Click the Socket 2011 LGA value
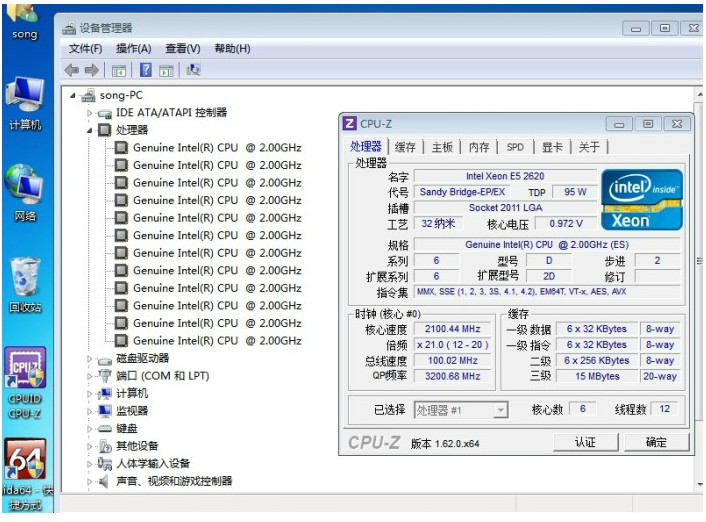The width and height of the screenshot is (706, 522). pyautogui.click(x=505, y=208)
